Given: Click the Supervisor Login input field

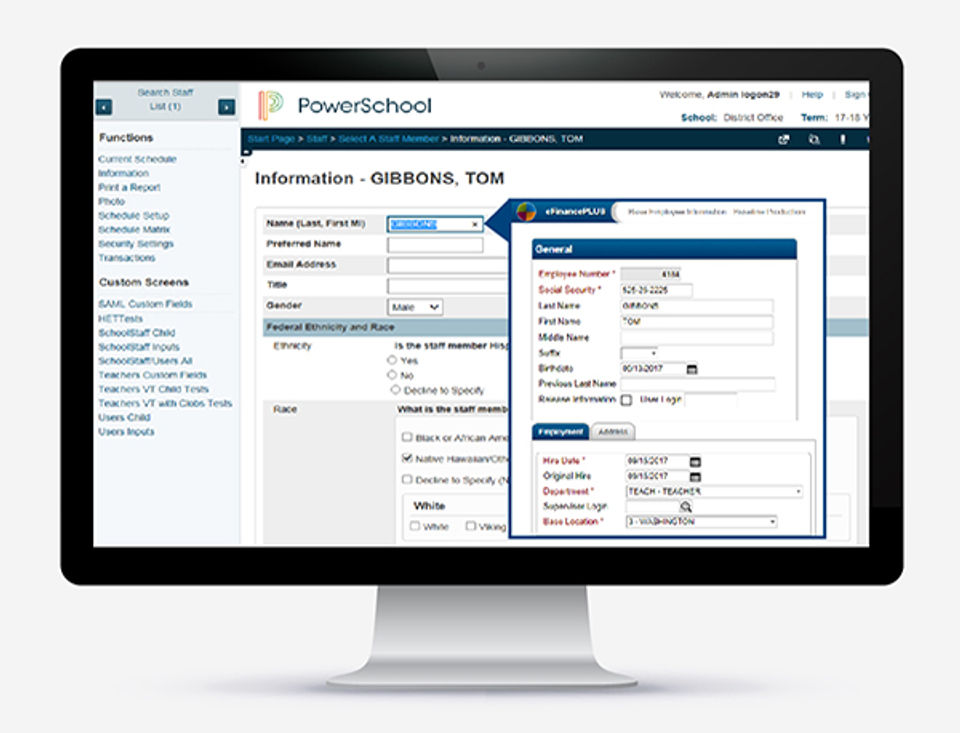Looking at the screenshot, I should point(653,507).
